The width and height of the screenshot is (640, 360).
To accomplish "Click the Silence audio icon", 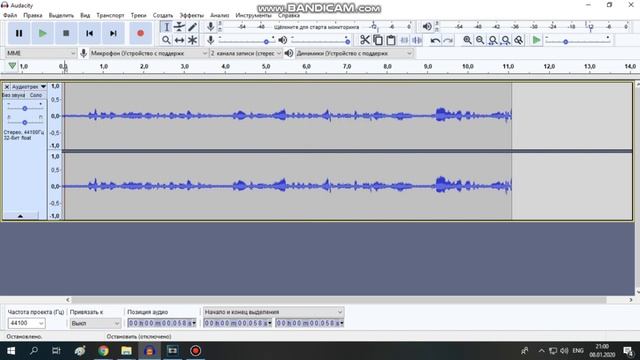I will (417, 40).
